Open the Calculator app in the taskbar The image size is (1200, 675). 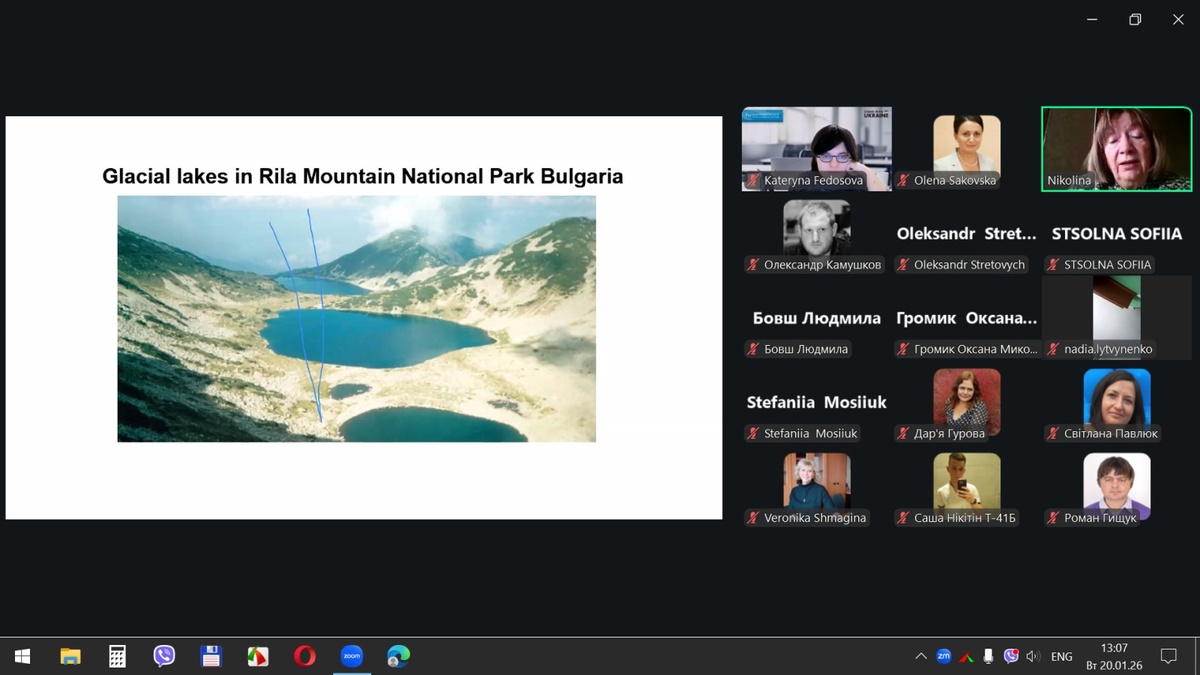click(x=117, y=656)
